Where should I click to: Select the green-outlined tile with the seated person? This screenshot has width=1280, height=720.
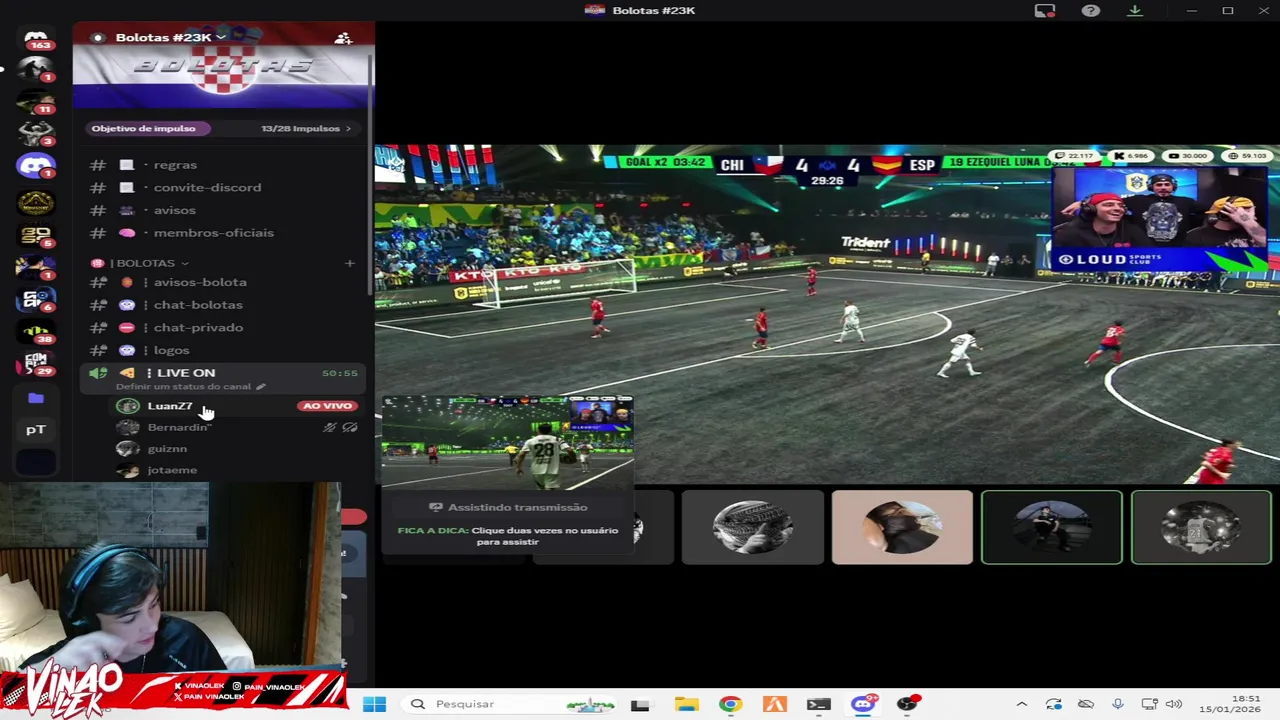click(x=1052, y=527)
